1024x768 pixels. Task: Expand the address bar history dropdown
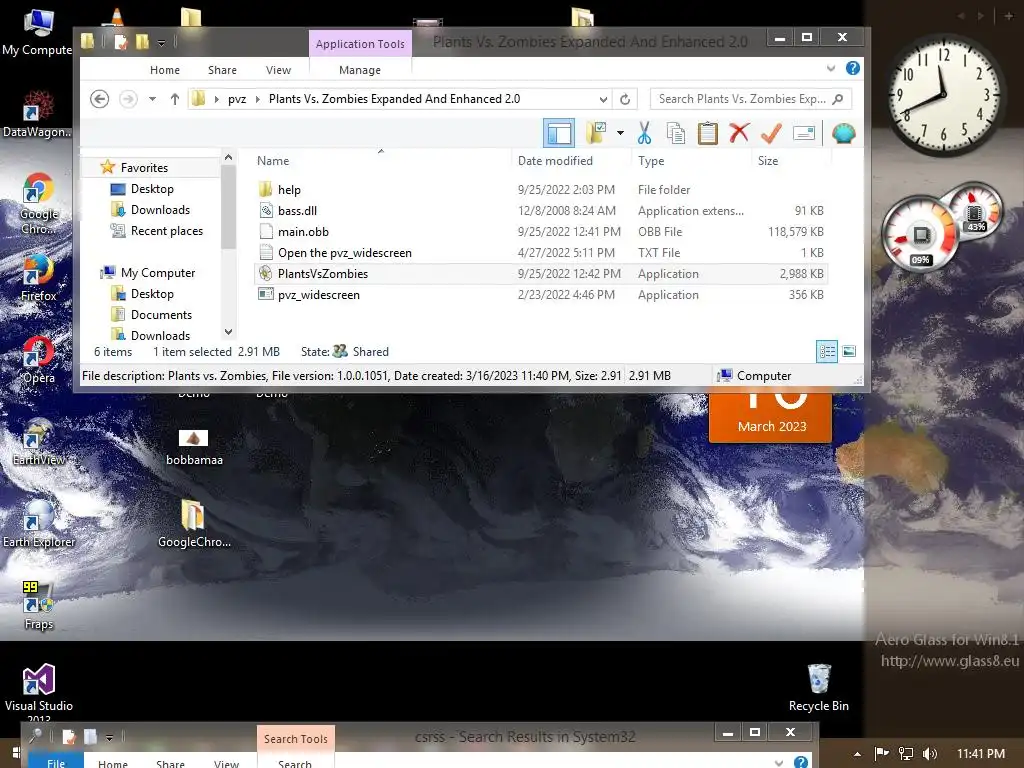pos(603,99)
